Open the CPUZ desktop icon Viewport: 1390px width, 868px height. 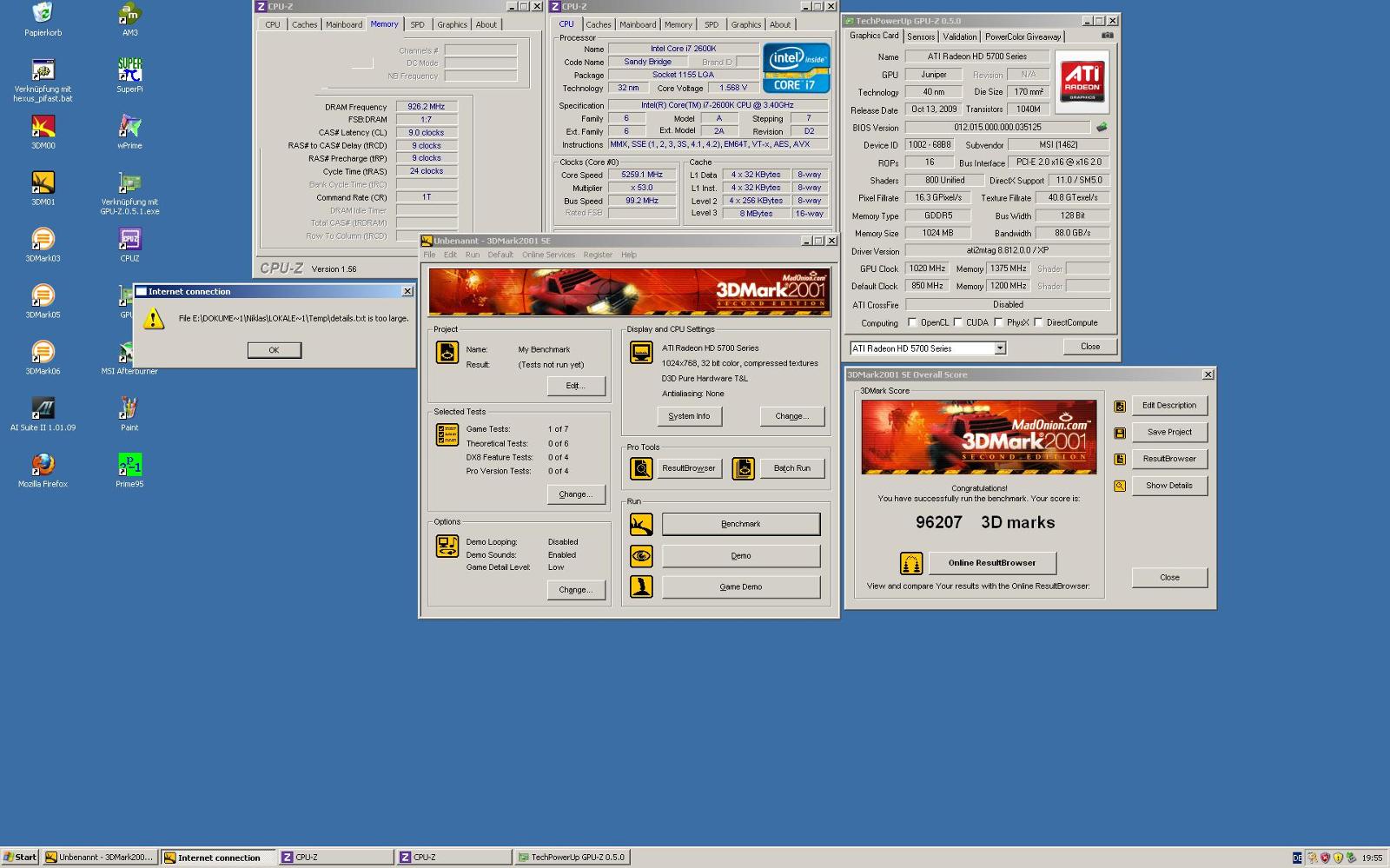129,239
